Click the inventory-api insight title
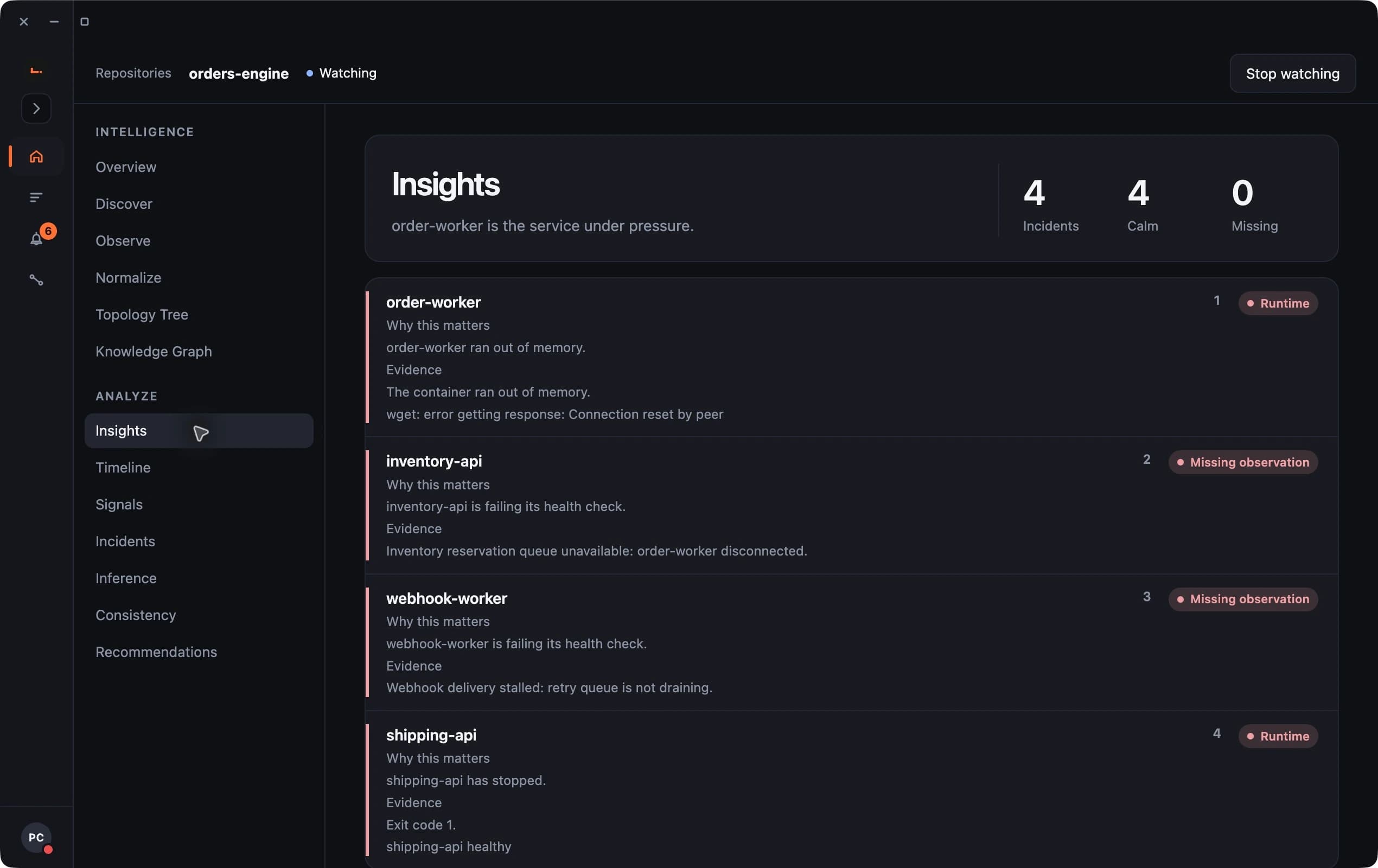This screenshot has height=868, width=1378. [434, 461]
